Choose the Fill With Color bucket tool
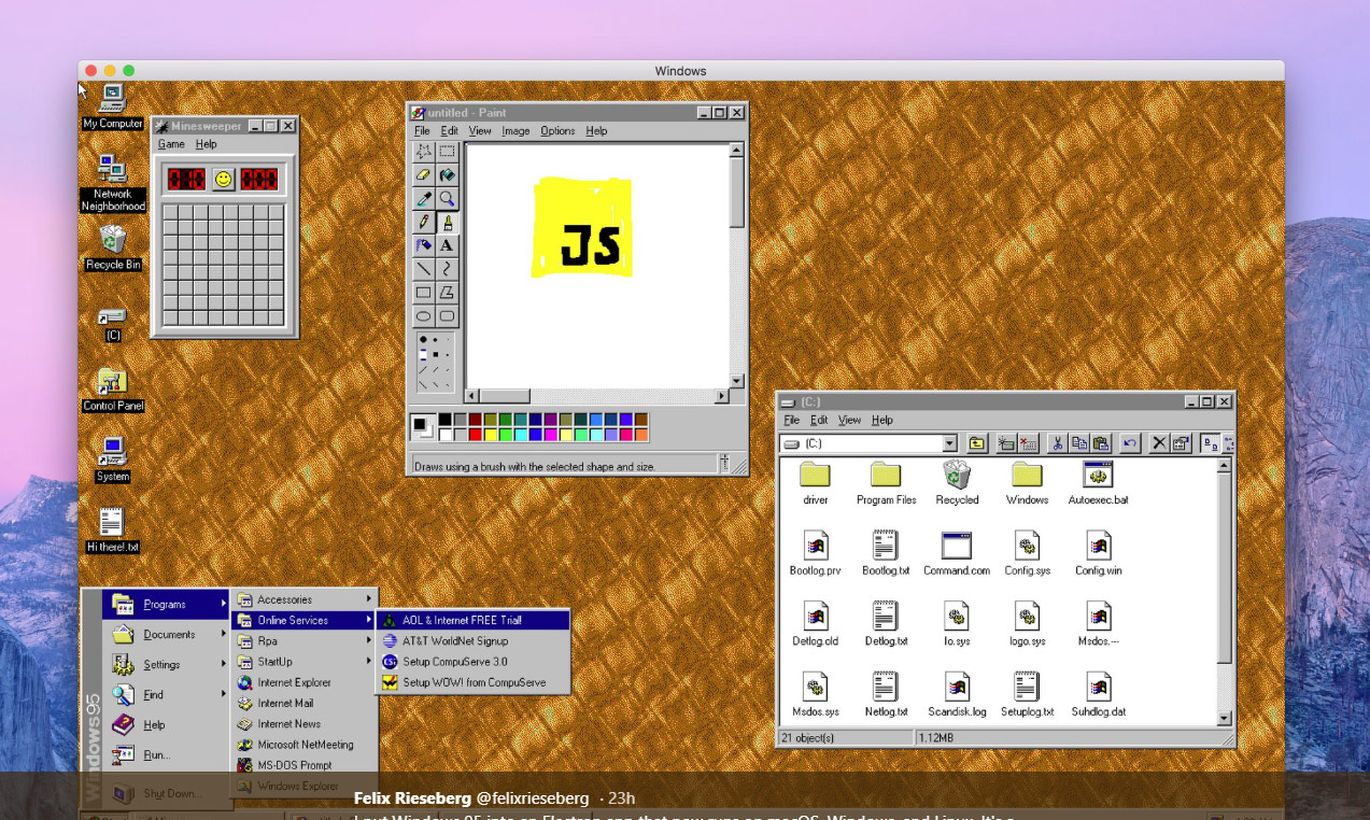1370x820 pixels. click(x=446, y=175)
